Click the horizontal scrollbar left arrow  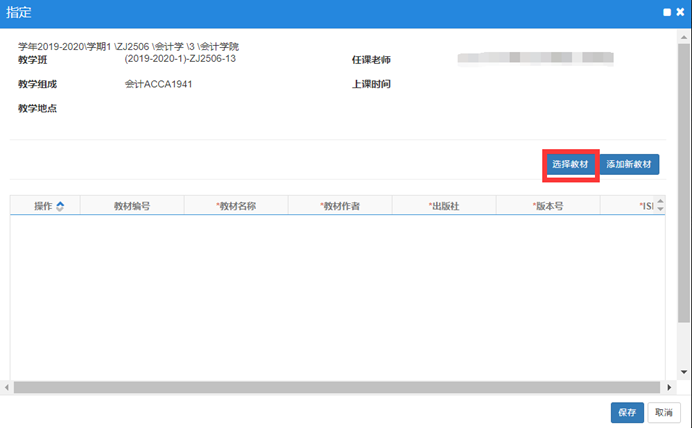(x=5, y=387)
